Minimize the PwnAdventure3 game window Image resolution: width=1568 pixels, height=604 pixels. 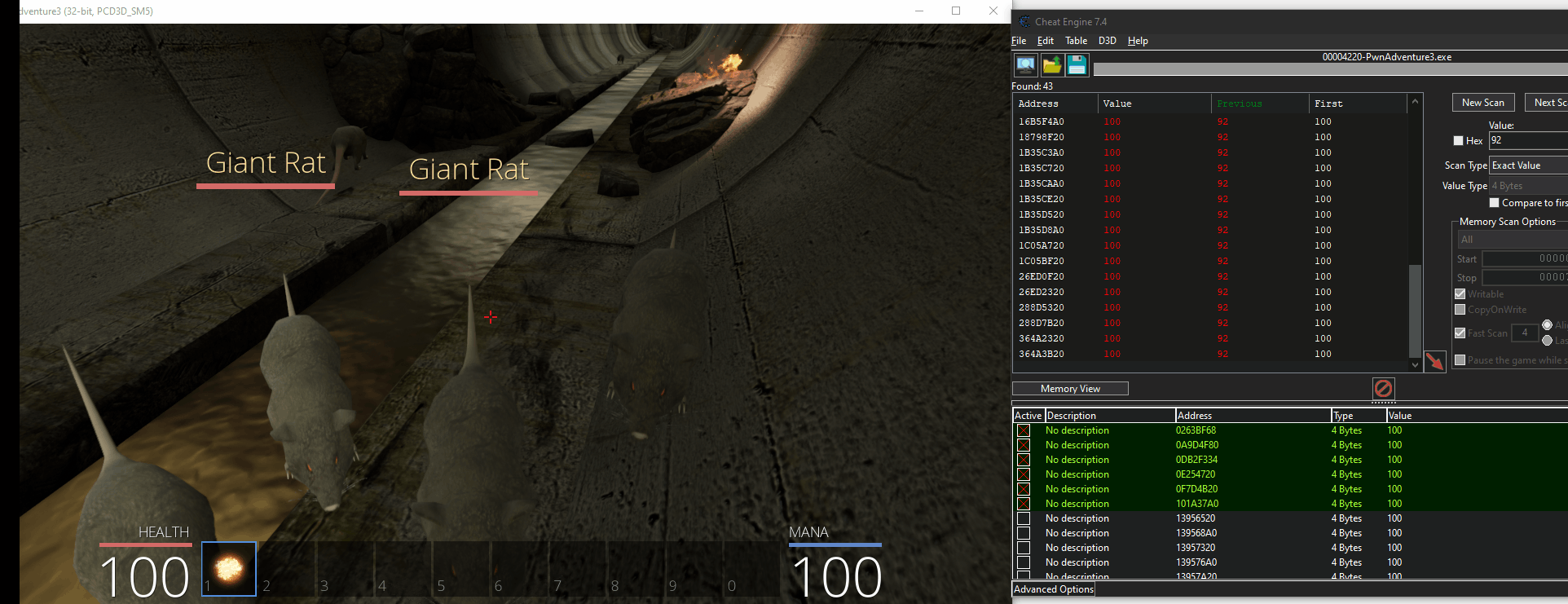[x=919, y=11]
